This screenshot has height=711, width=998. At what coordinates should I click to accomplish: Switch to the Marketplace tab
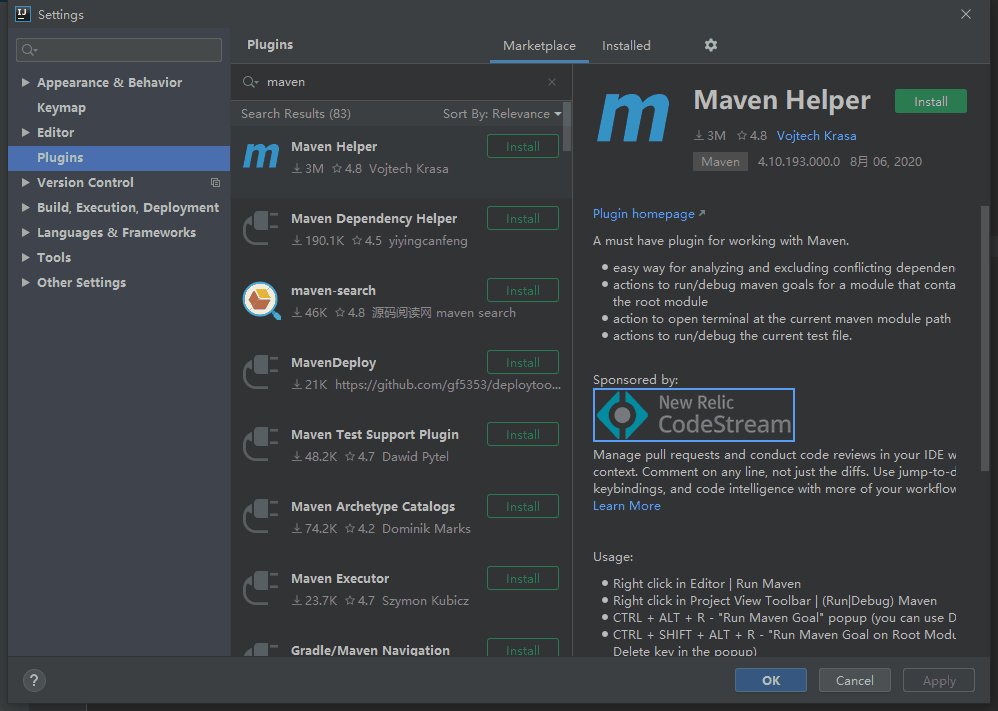[539, 46]
